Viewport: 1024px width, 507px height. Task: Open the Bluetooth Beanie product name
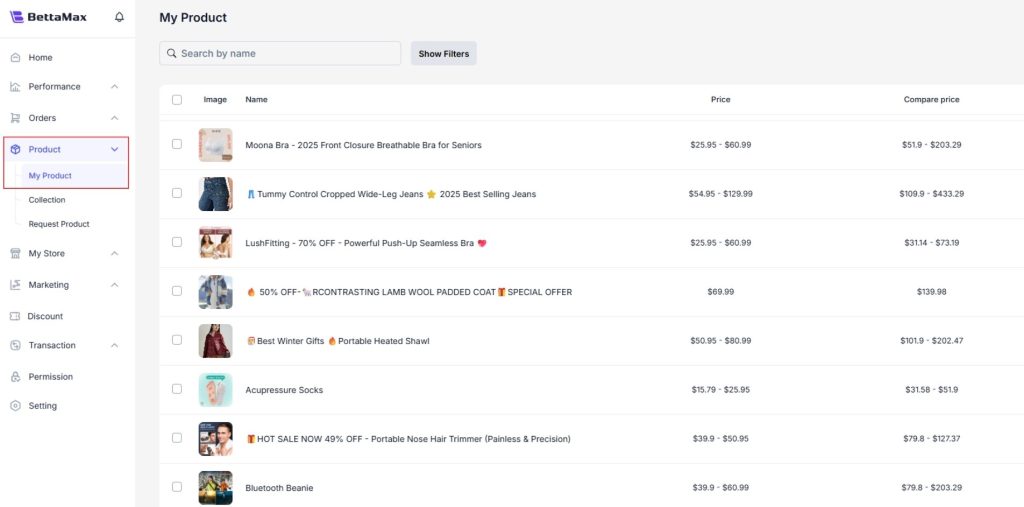(x=279, y=488)
